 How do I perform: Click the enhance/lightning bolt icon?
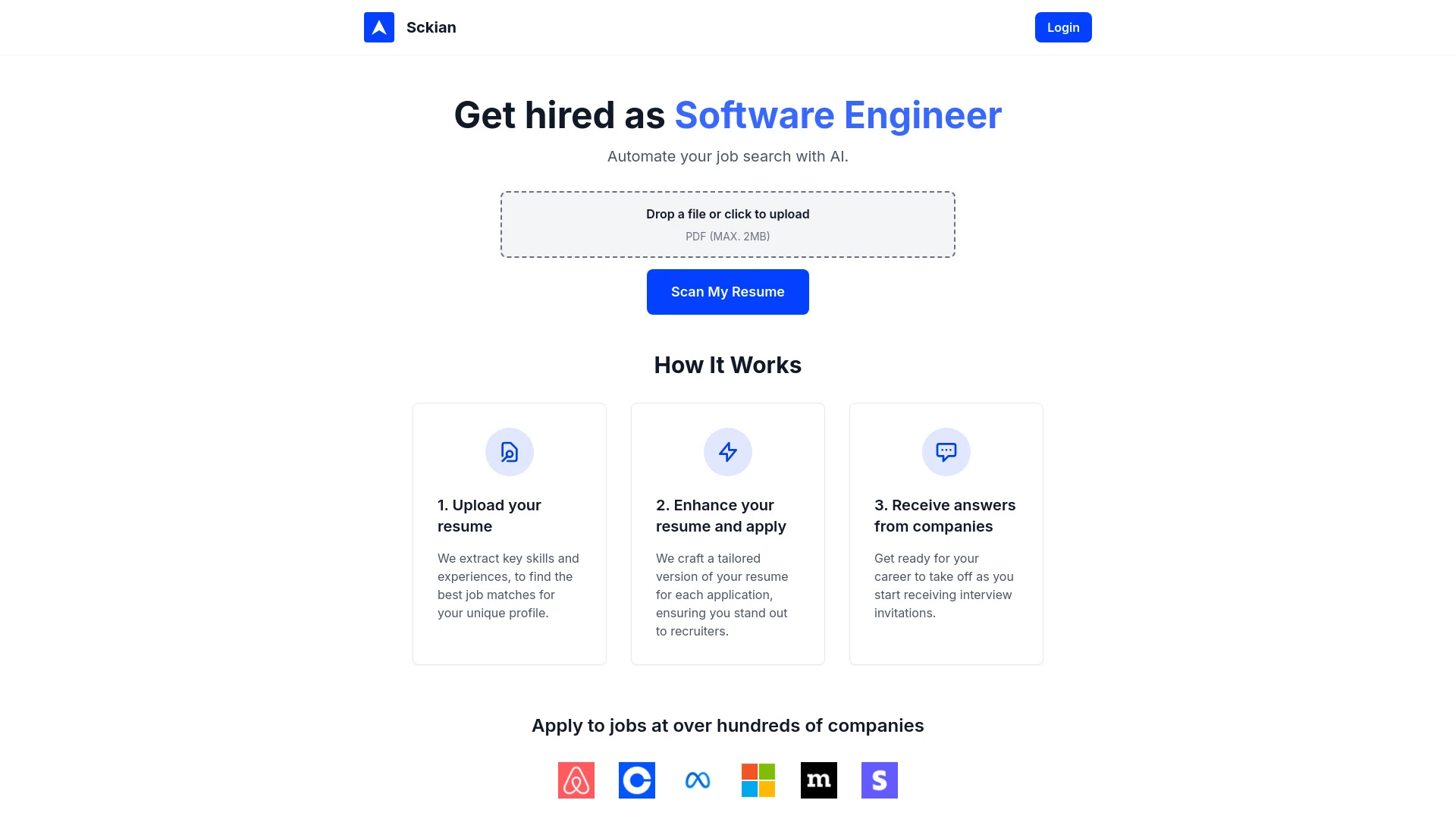pyautogui.click(x=727, y=451)
